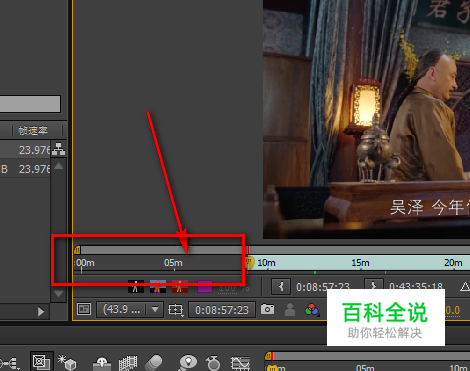Toggle Hide Shy Layers switch
This screenshot has width=470, height=371.
tap(102, 363)
